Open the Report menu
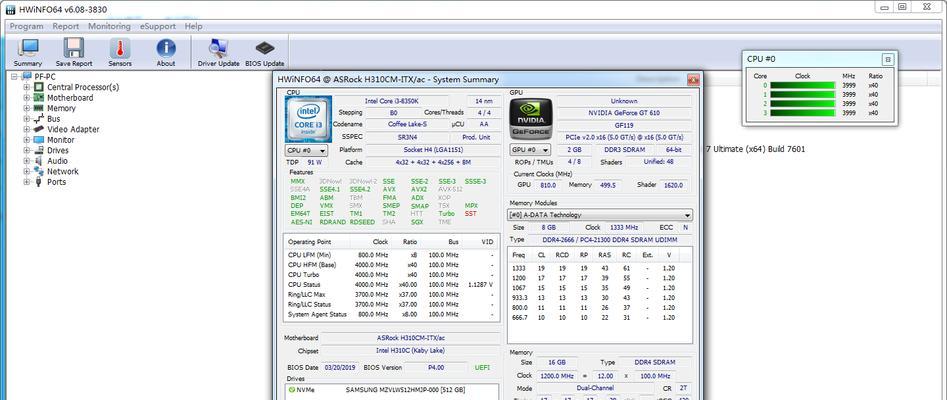 65,27
